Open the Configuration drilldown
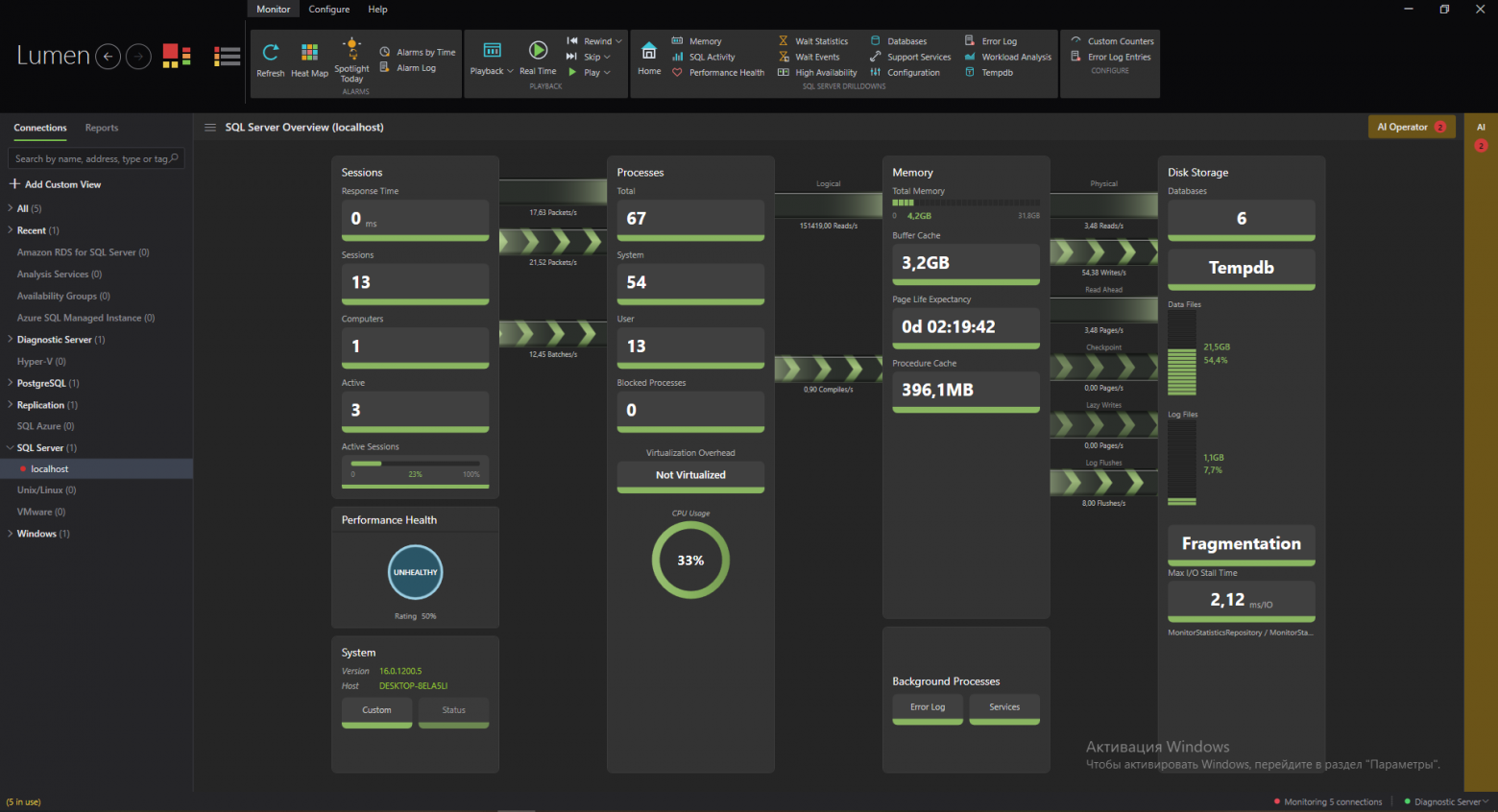Screen dimensions: 1498x812 (x=905, y=72)
